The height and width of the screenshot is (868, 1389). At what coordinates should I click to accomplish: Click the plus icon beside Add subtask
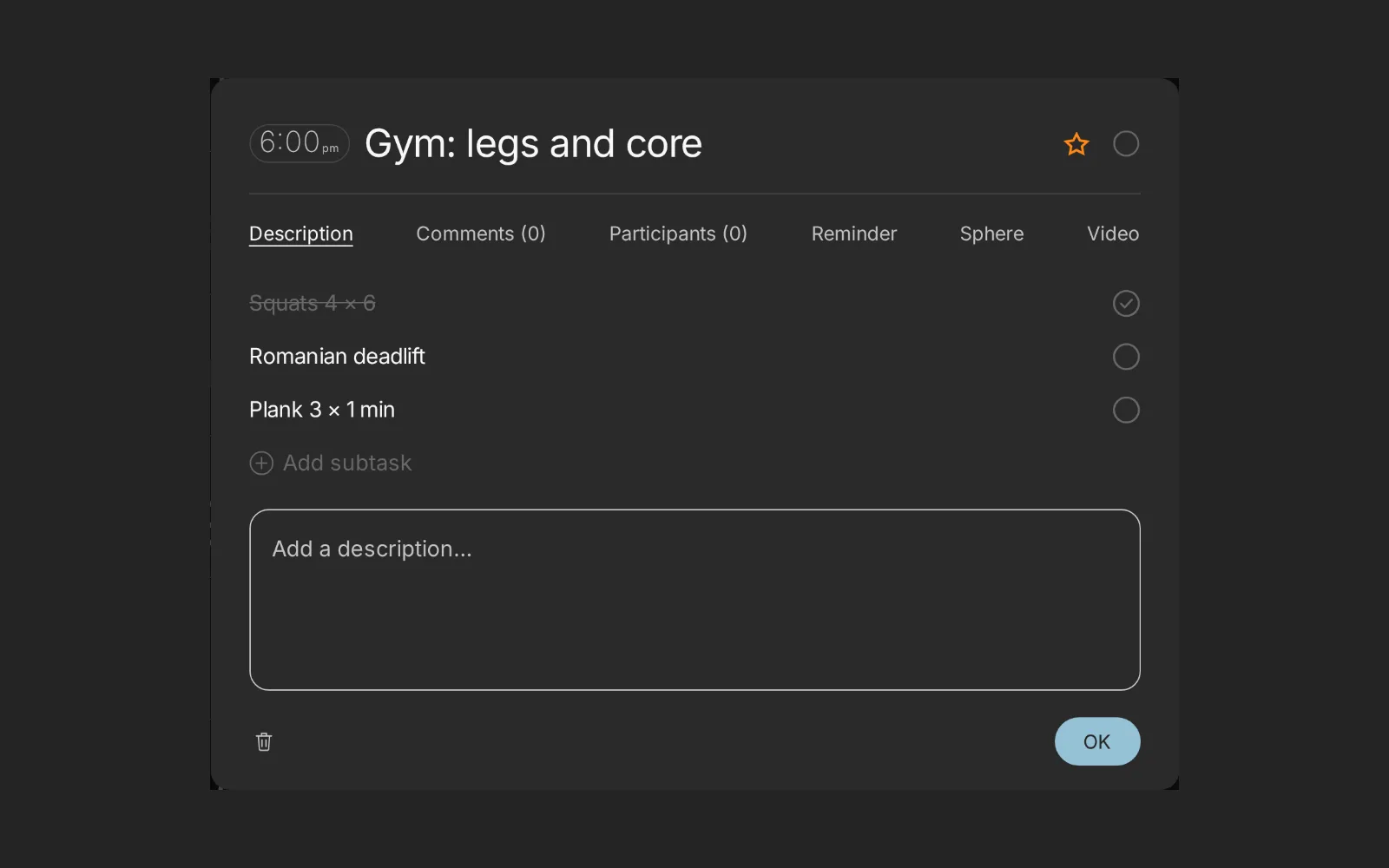pos(261,463)
